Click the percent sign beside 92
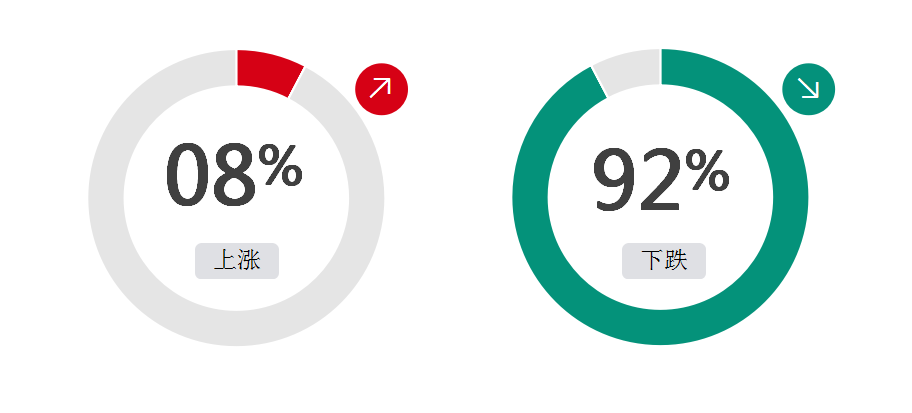 (x=707, y=170)
